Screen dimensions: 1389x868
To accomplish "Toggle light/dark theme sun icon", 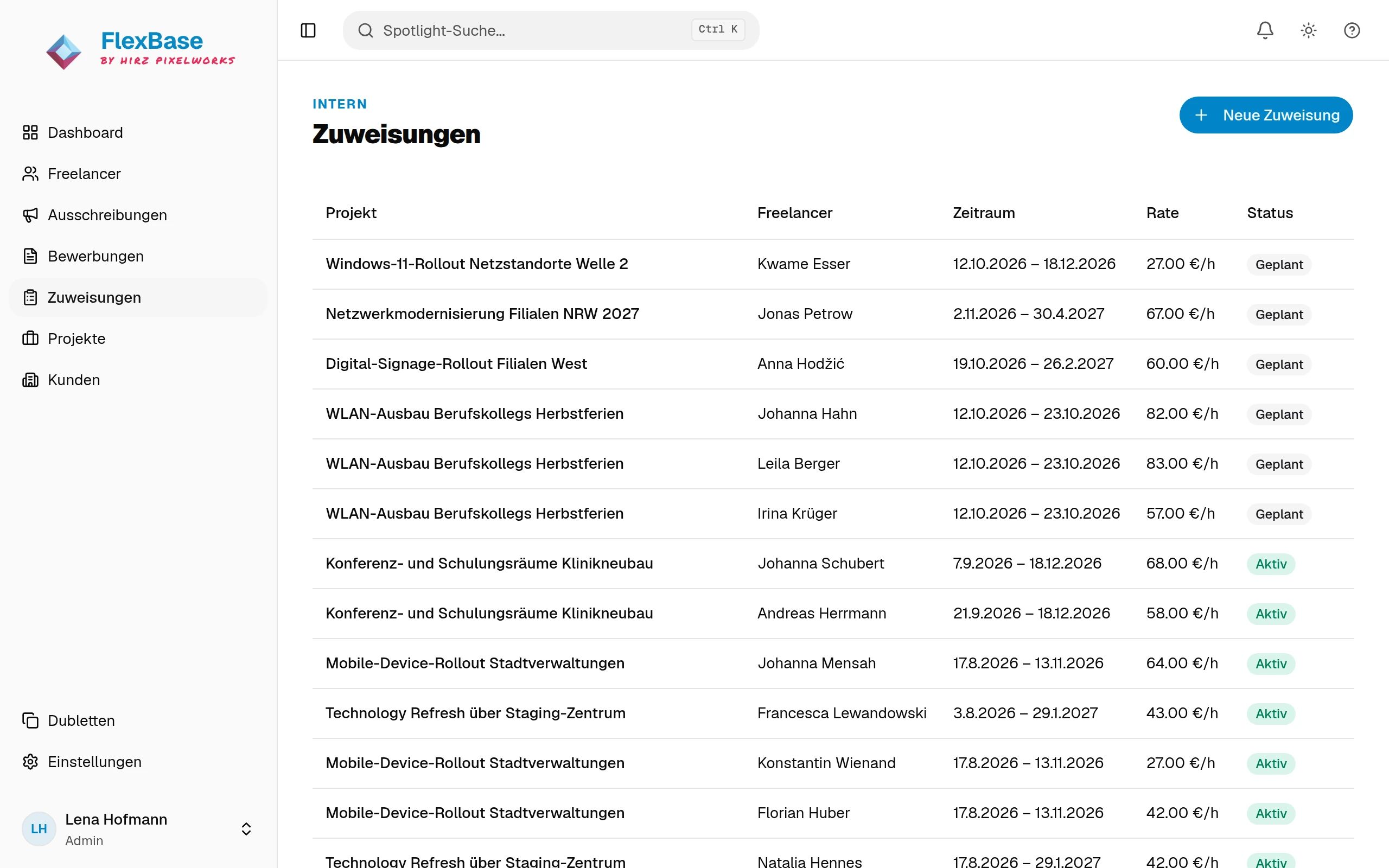I will click(x=1308, y=30).
